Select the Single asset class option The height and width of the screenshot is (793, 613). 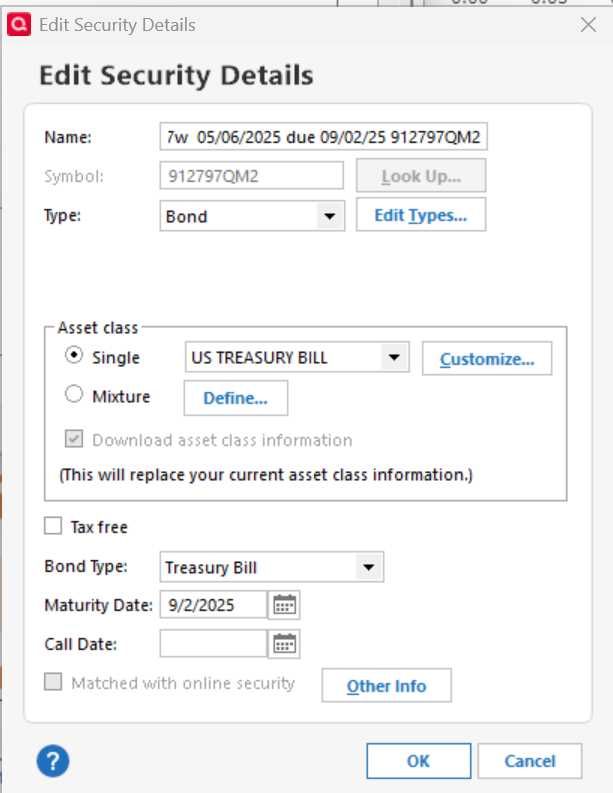74,355
